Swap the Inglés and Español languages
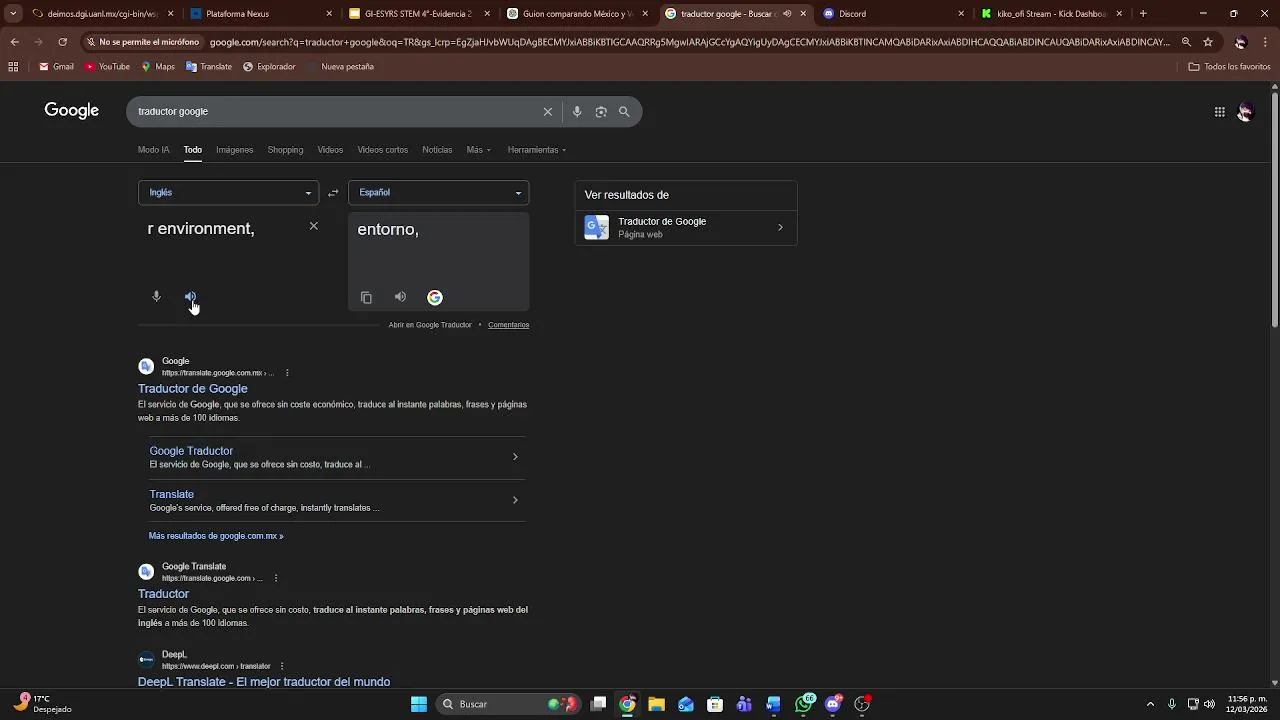1280x720 pixels. click(333, 193)
